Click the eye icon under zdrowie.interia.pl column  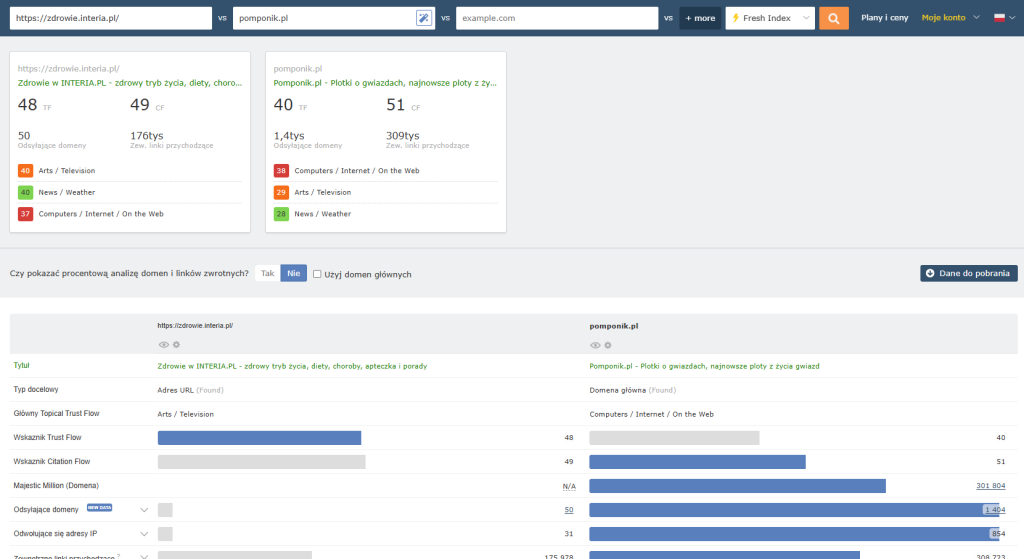click(x=163, y=345)
